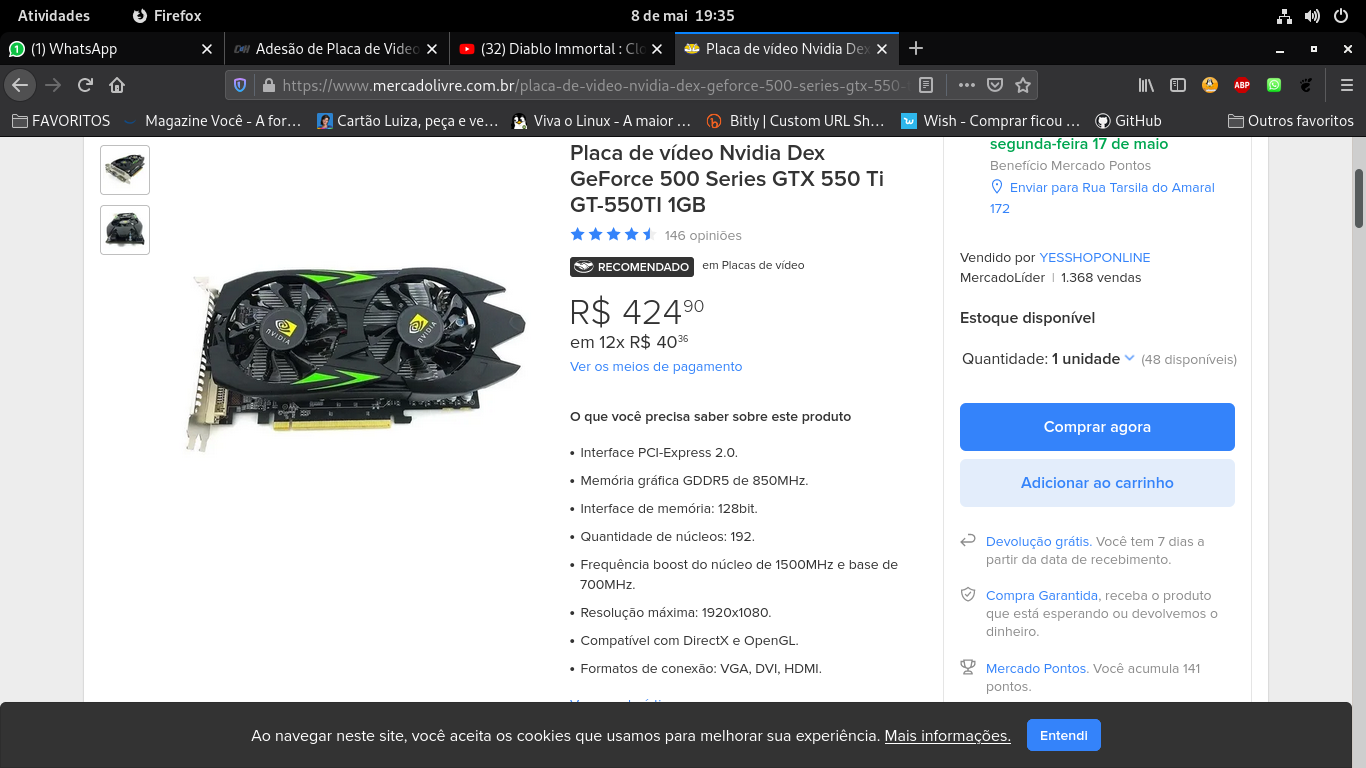The height and width of the screenshot is (768, 1366).
Task: Select first product thumbnail image
Action: (125, 170)
